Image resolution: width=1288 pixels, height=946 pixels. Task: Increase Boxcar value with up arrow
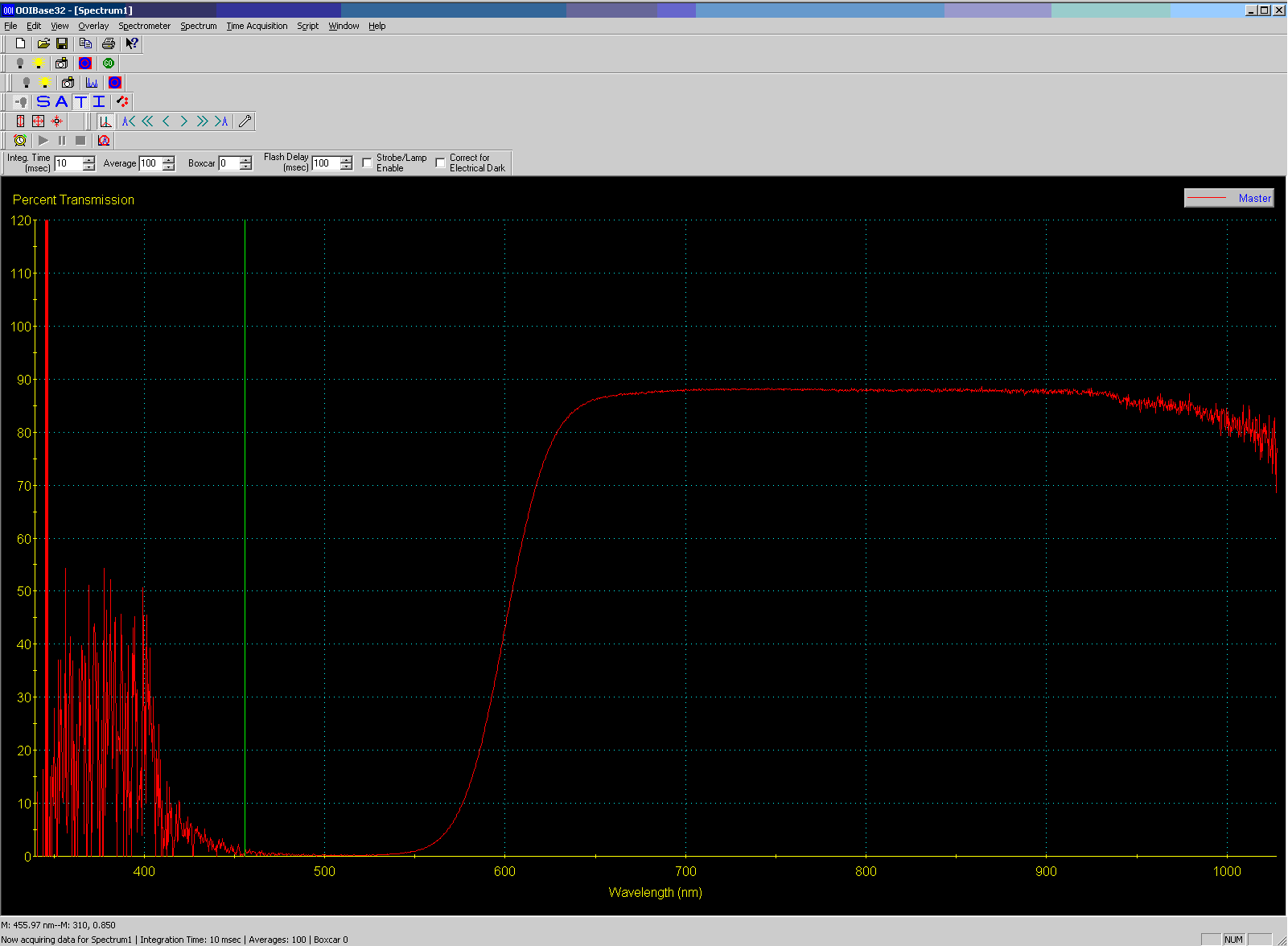[x=245, y=159]
